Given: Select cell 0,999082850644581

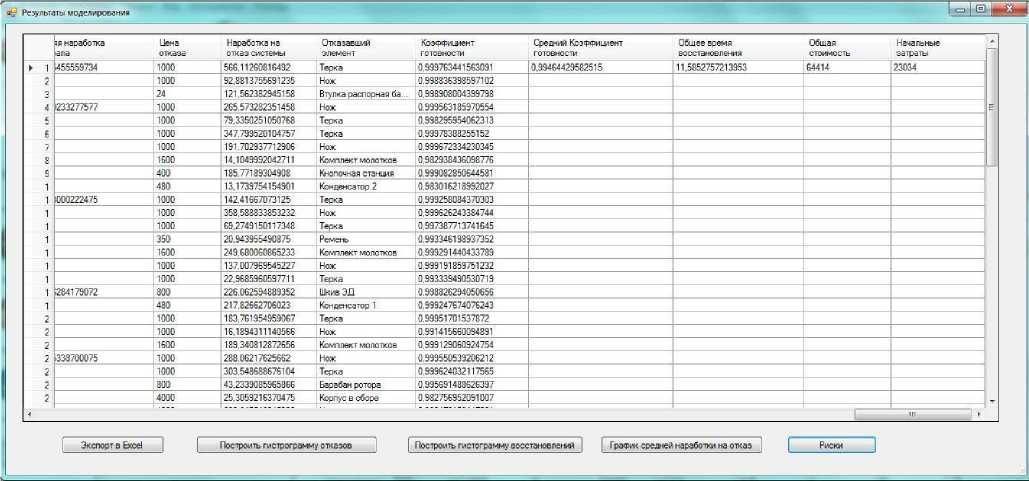Looking at the screenshot, I should click(x=471, y=173).
